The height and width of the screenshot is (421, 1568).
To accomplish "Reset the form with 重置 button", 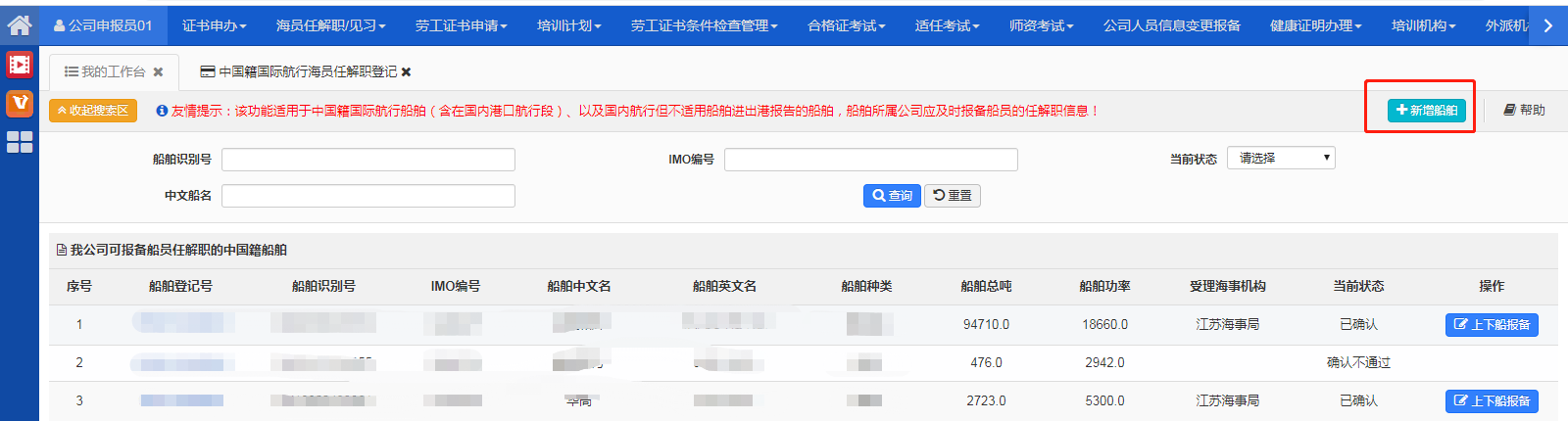I will [x=953, y=196].
